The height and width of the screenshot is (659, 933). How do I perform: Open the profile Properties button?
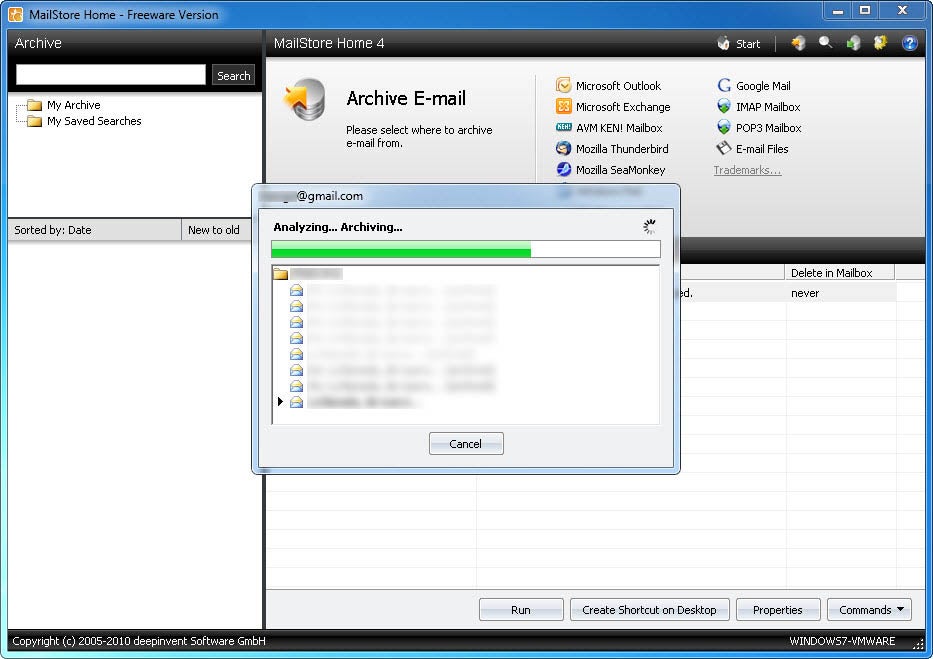778,610
